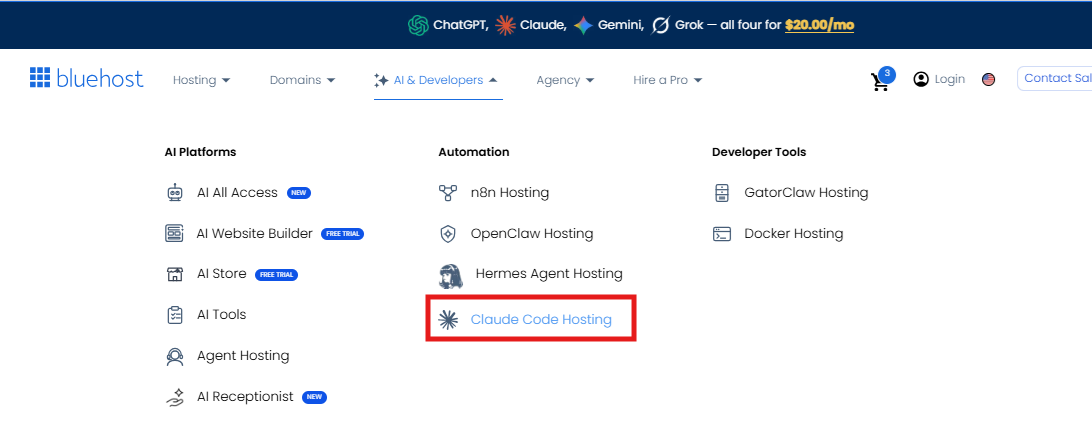Click the ChatGPT logo in banner

point(417,26)
